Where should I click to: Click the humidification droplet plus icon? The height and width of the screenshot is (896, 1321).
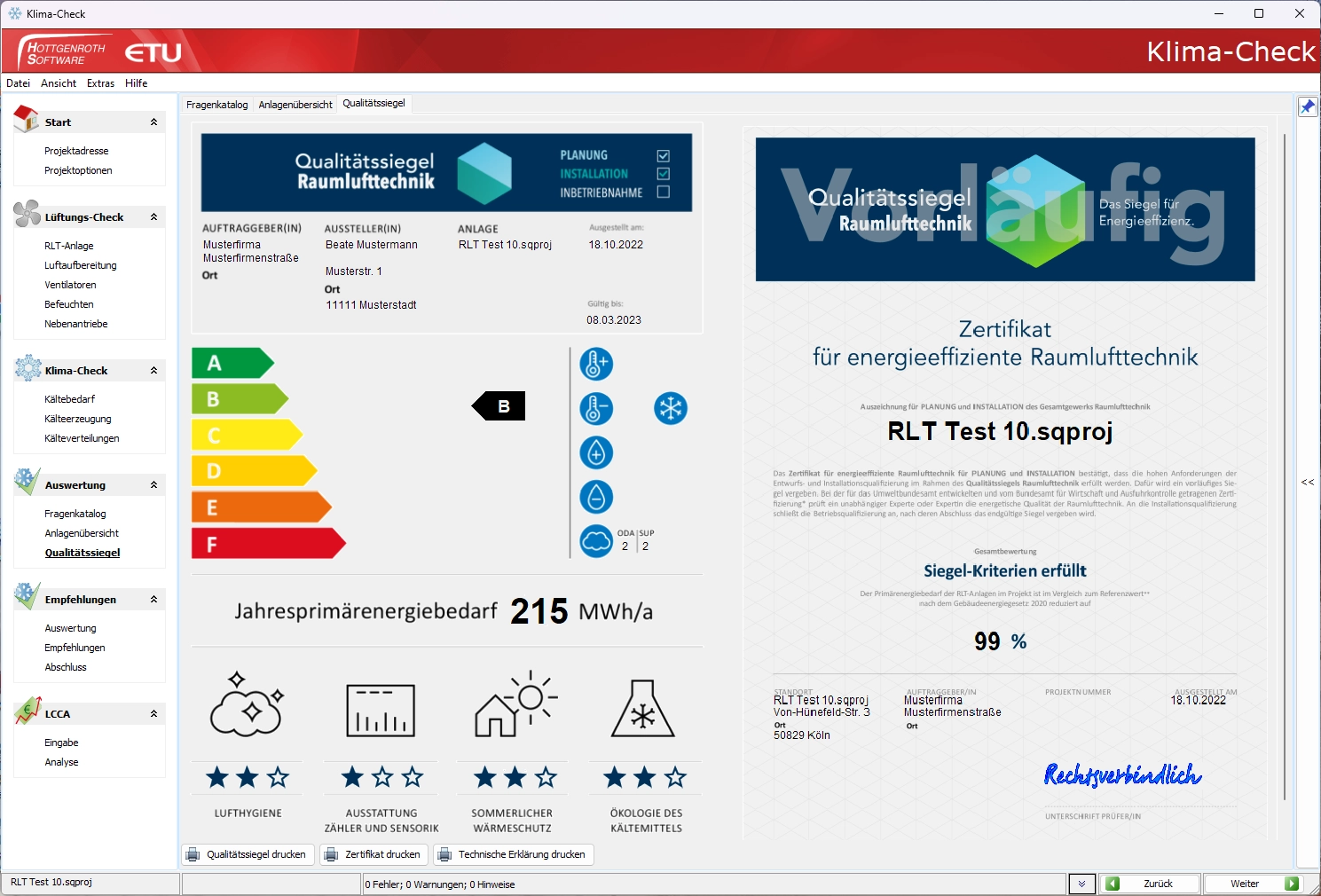(596, 453)
